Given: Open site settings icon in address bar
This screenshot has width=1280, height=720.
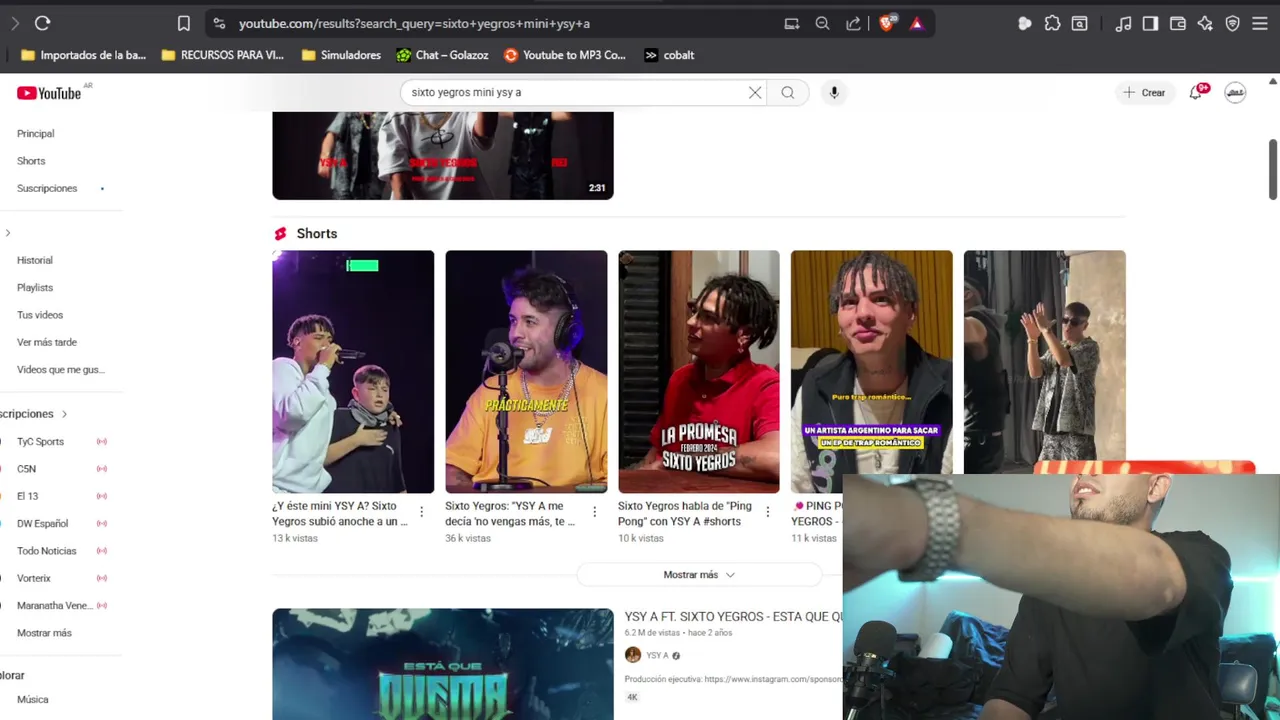Looking at the screenshot, I should point(219,23).
